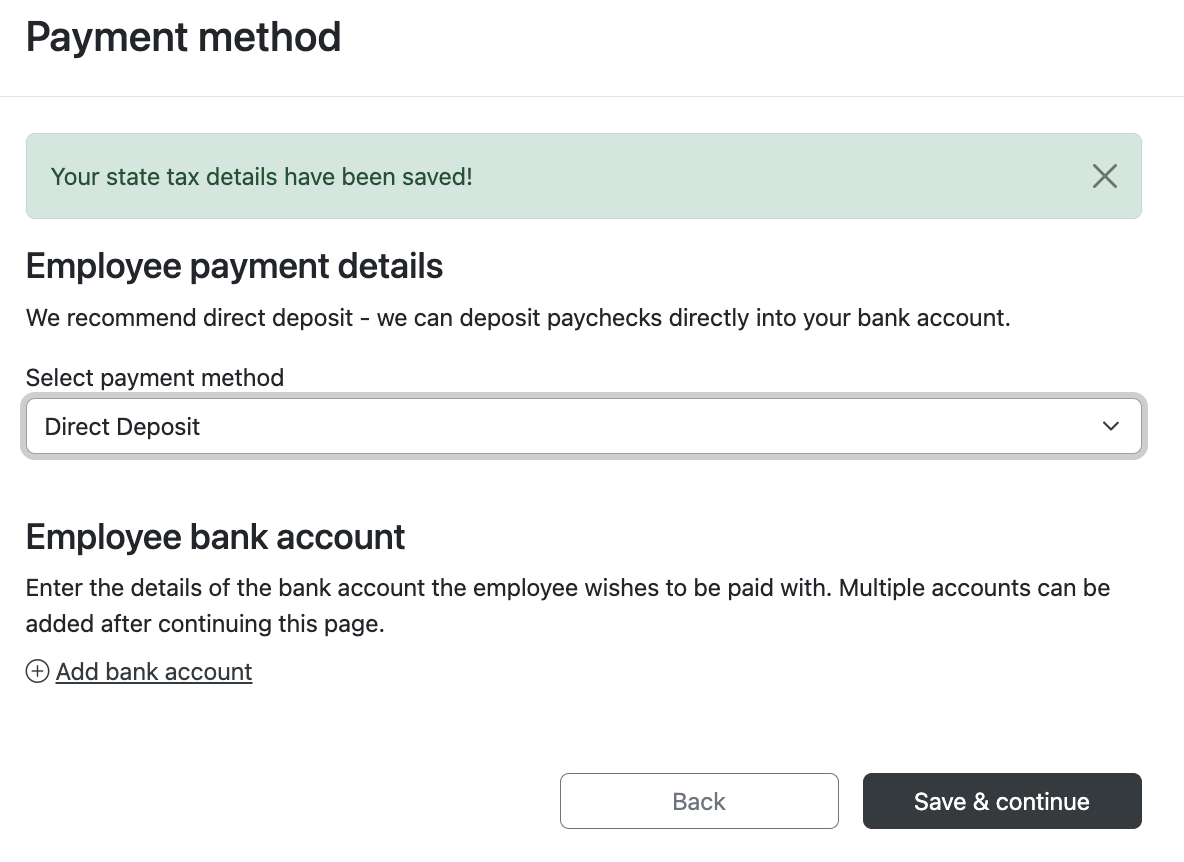
Task: Click the Select payment method field label
Action: click(x=155, y=378)
